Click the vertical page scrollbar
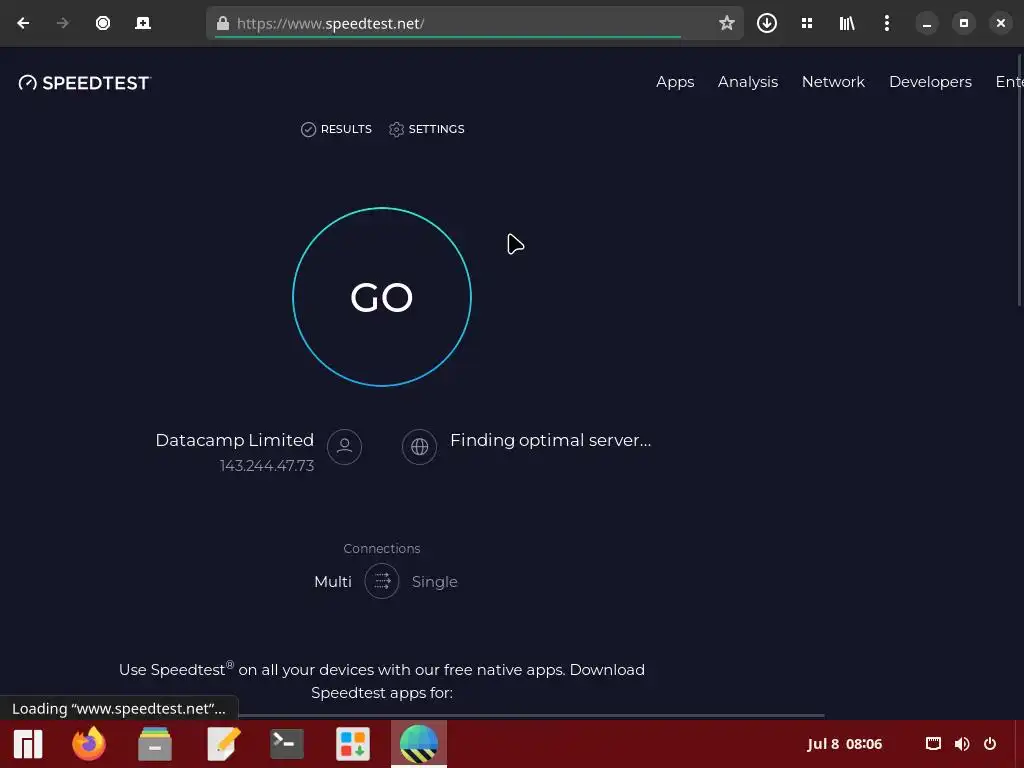Screen dimensions: 1024x768 click(1020, 179)
